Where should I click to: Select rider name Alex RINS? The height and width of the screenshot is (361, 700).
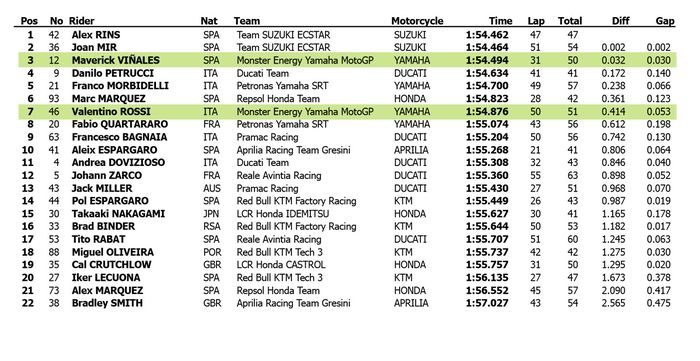[96, 35]
